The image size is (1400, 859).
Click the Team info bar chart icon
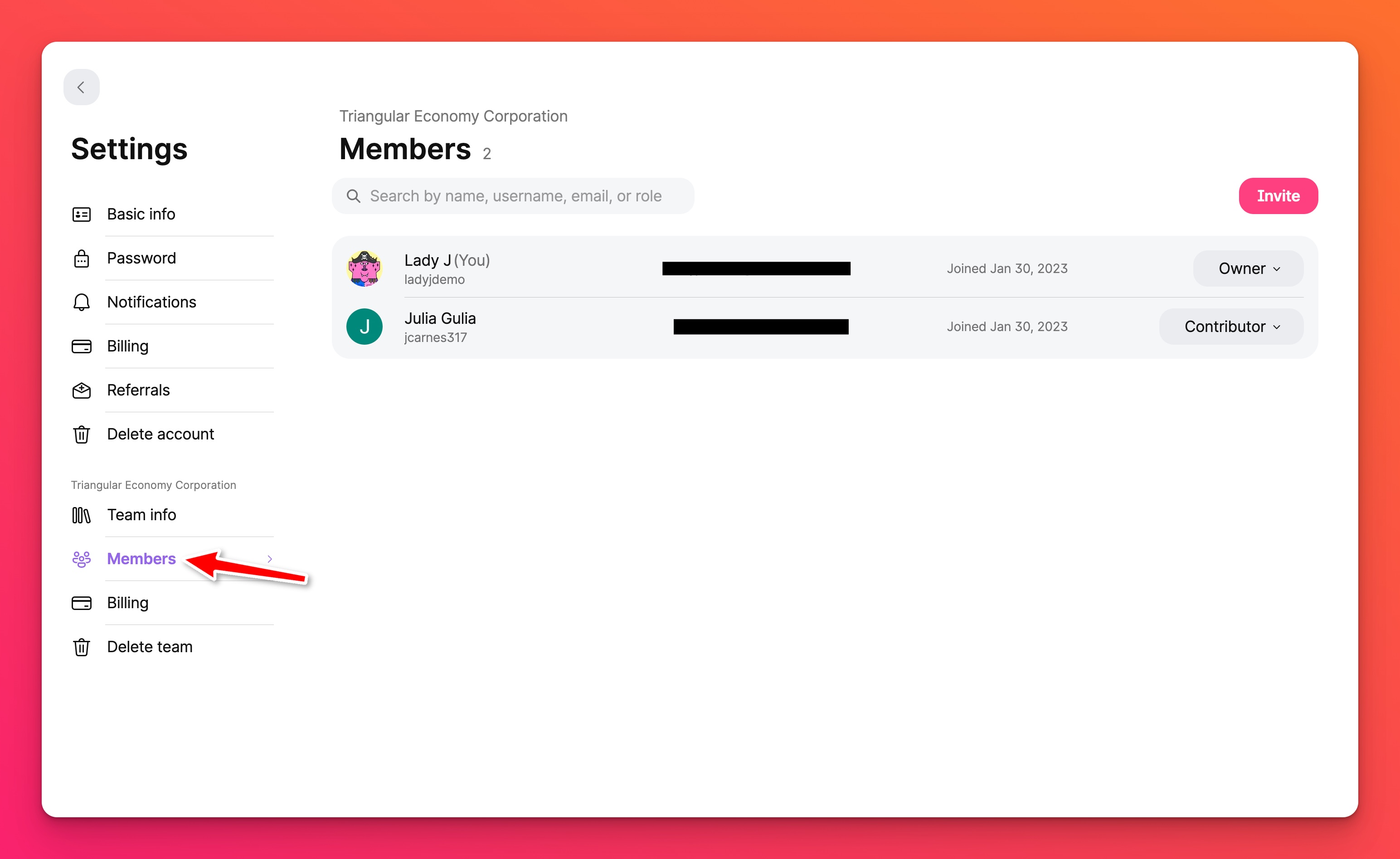(x=82, y=514)
